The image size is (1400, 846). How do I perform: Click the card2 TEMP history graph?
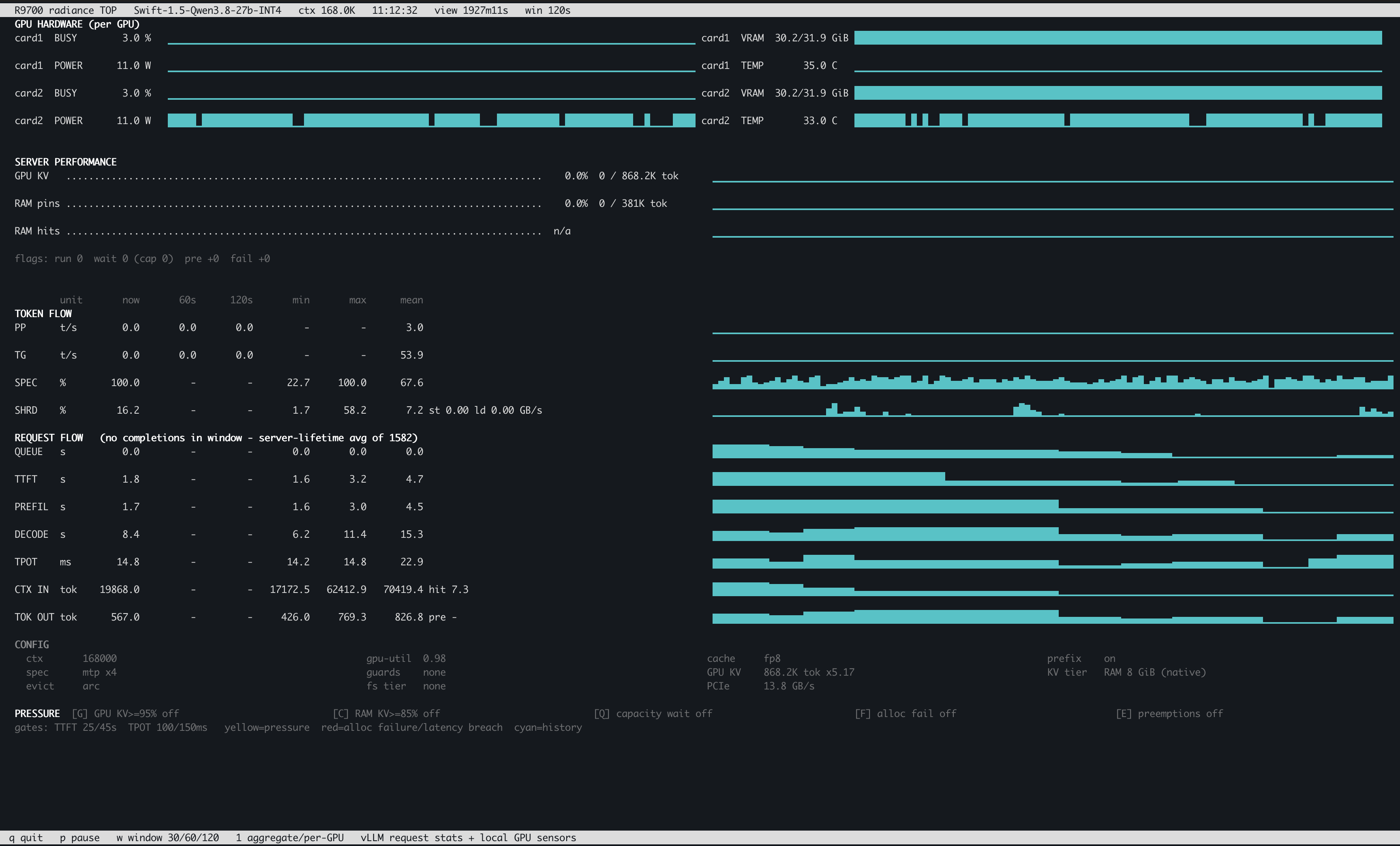[x=1117, y=120]
